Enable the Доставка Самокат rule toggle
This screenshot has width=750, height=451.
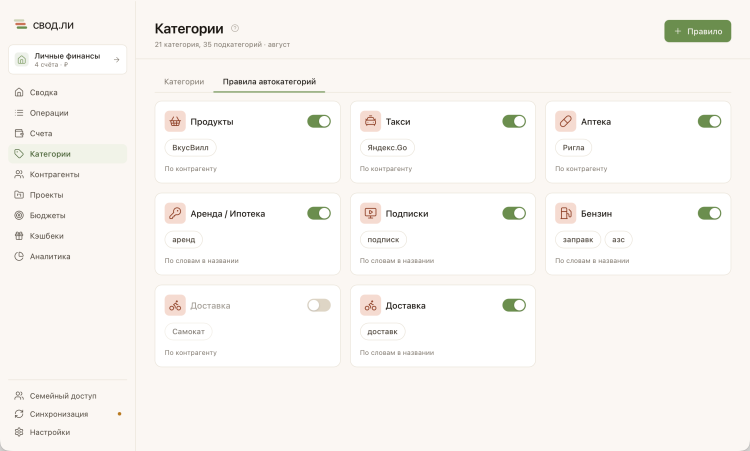click(319, 305)
